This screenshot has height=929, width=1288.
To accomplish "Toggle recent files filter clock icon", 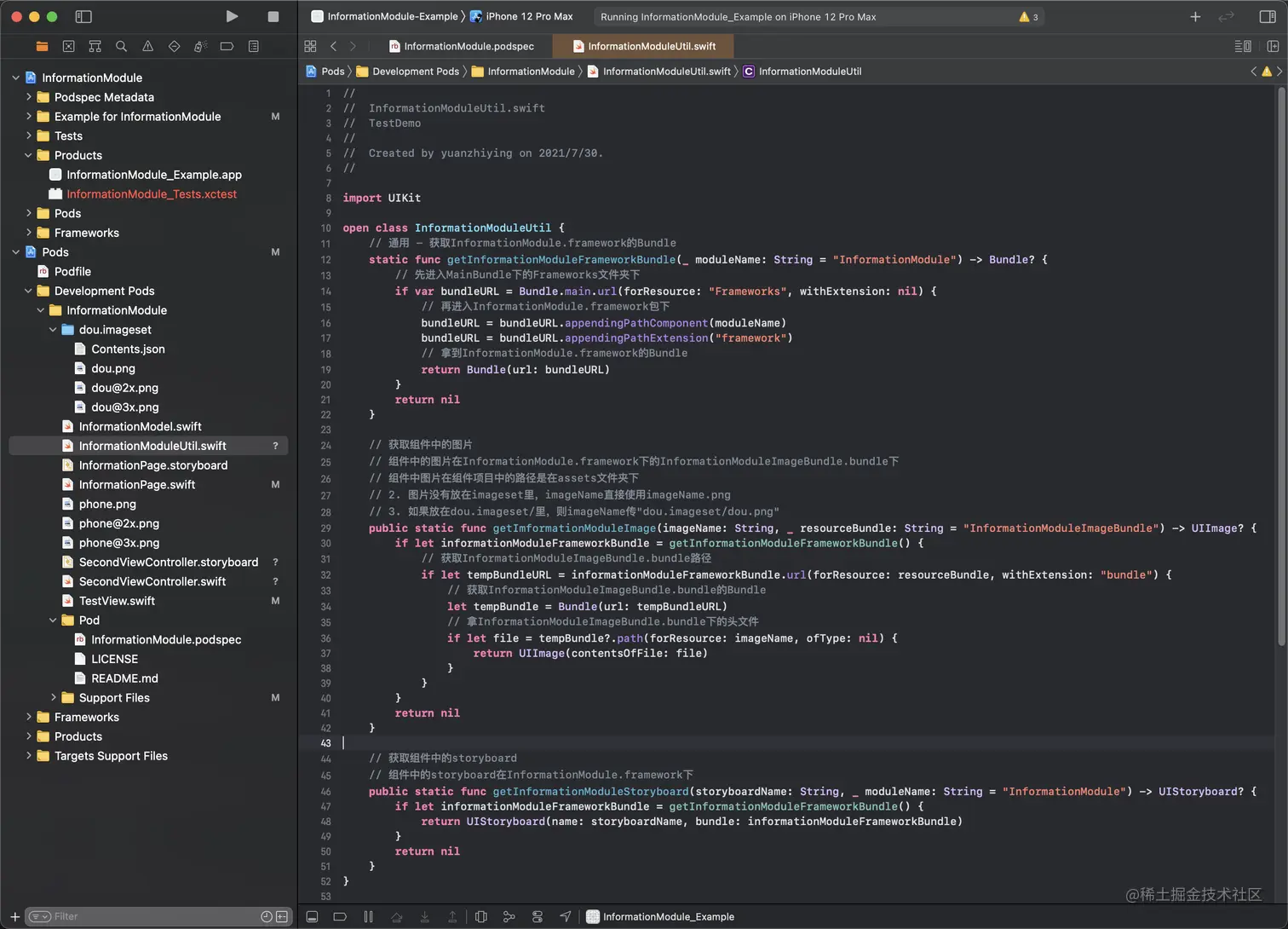I will coord(267,916).
